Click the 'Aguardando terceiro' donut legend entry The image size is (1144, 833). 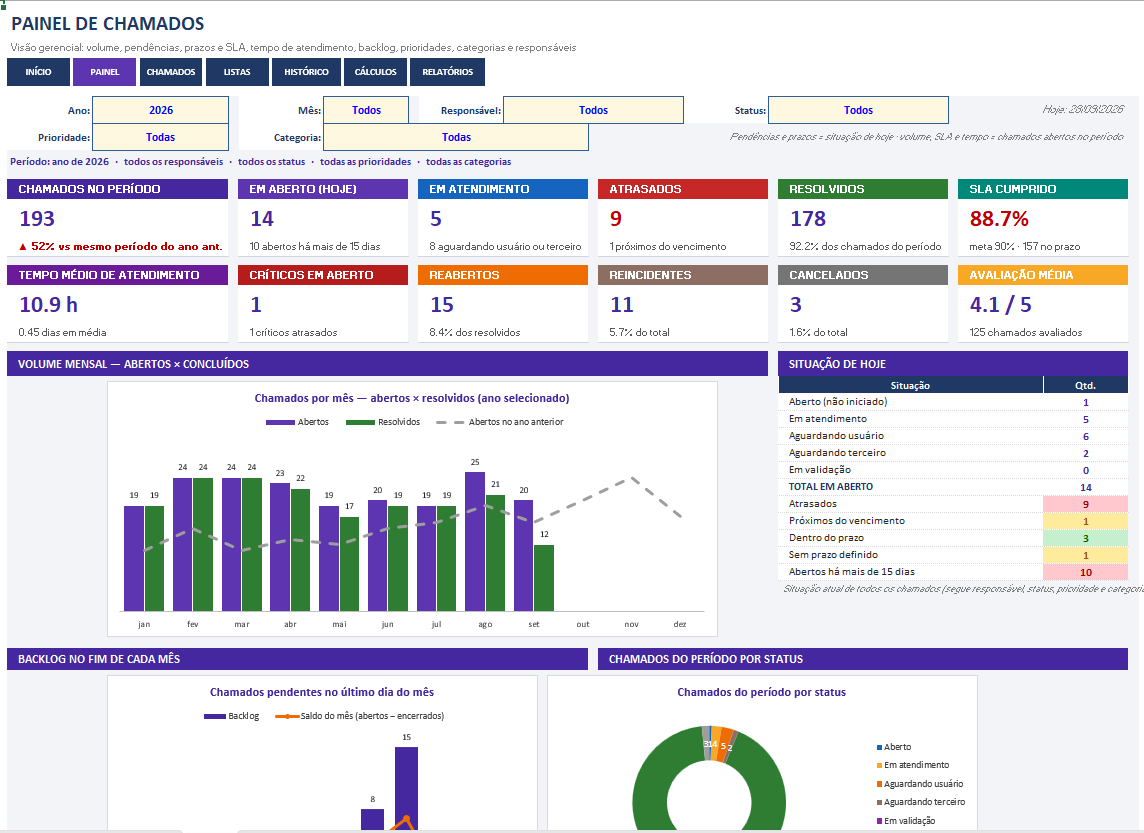point(921,802)
